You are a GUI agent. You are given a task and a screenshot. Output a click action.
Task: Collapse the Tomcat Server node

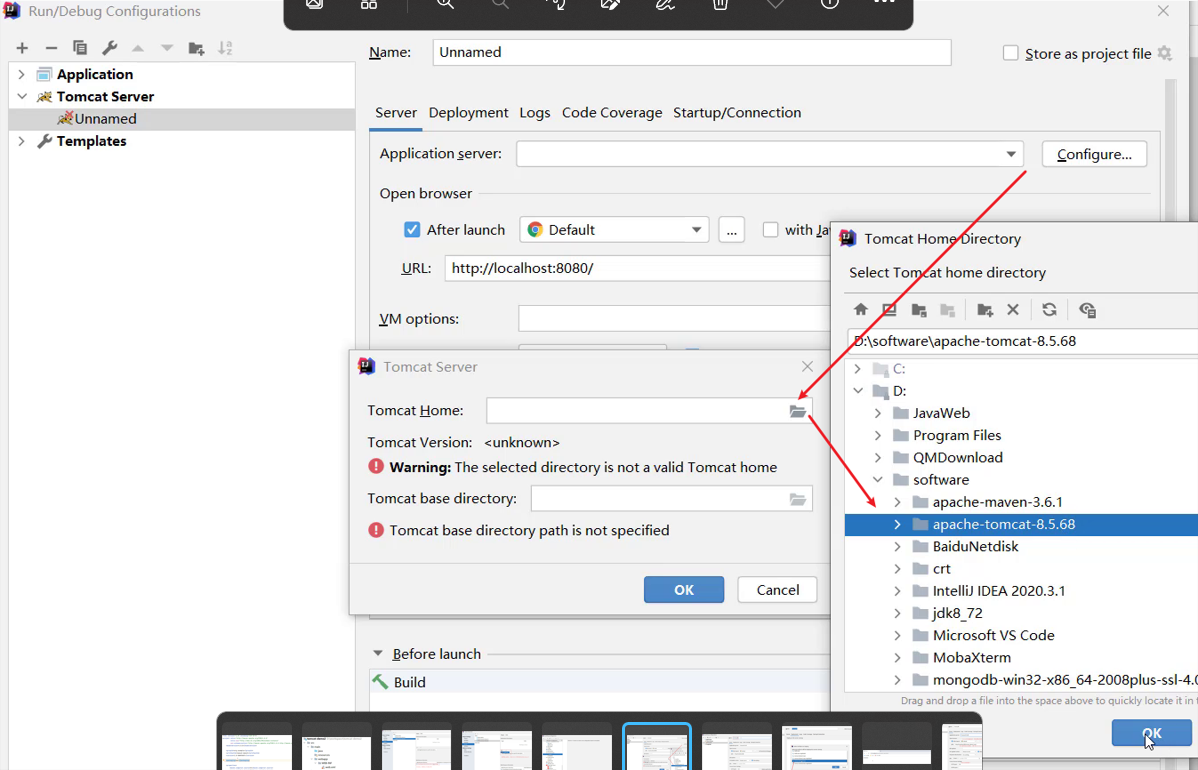pyautogui.click(x=21, y=96)
